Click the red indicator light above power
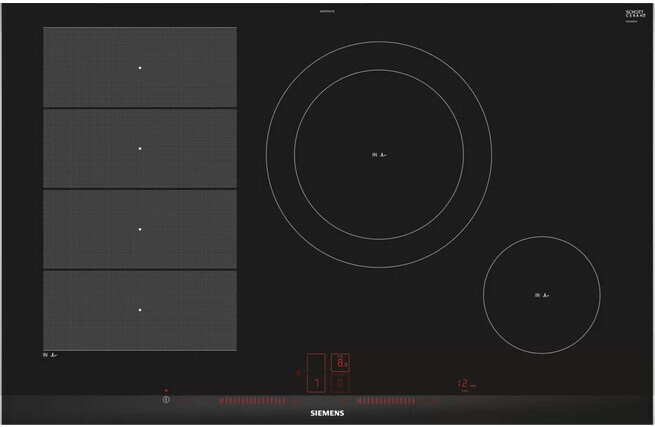 pyautogui.click(x=166, y=390)
